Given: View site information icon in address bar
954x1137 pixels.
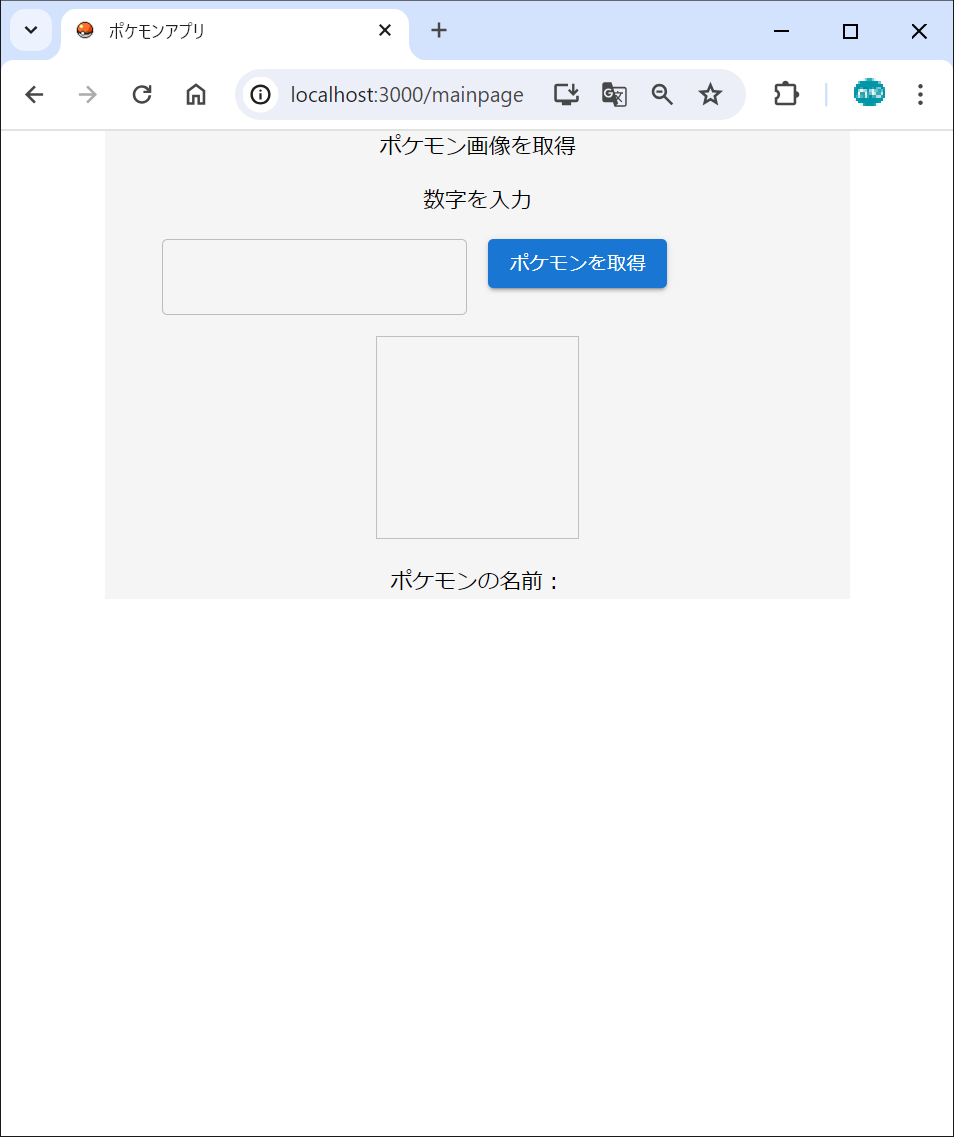Looking at the screenshot, I should (x=260, y=94).
